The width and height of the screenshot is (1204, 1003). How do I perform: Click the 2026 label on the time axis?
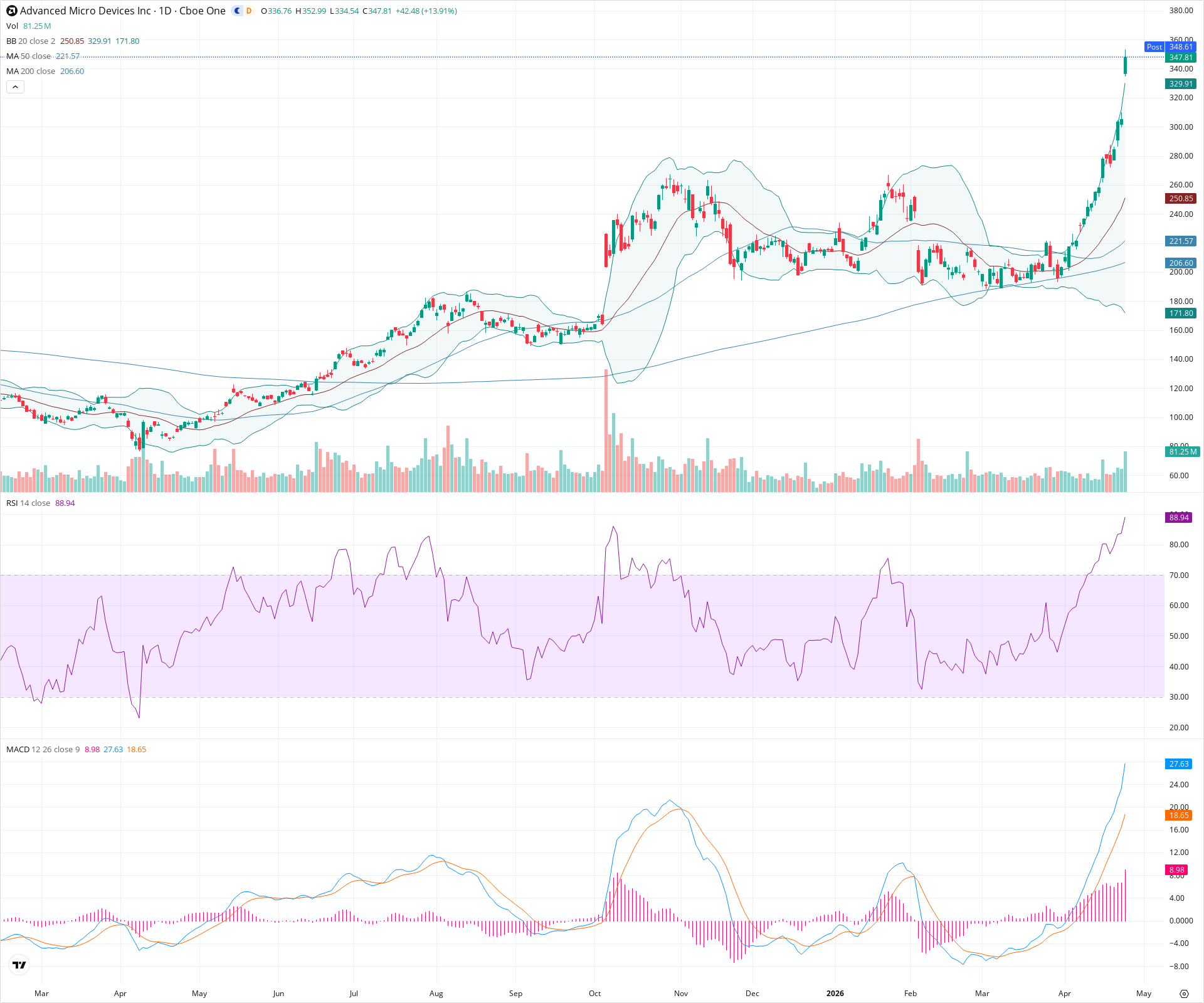click(x=835, y=994)
